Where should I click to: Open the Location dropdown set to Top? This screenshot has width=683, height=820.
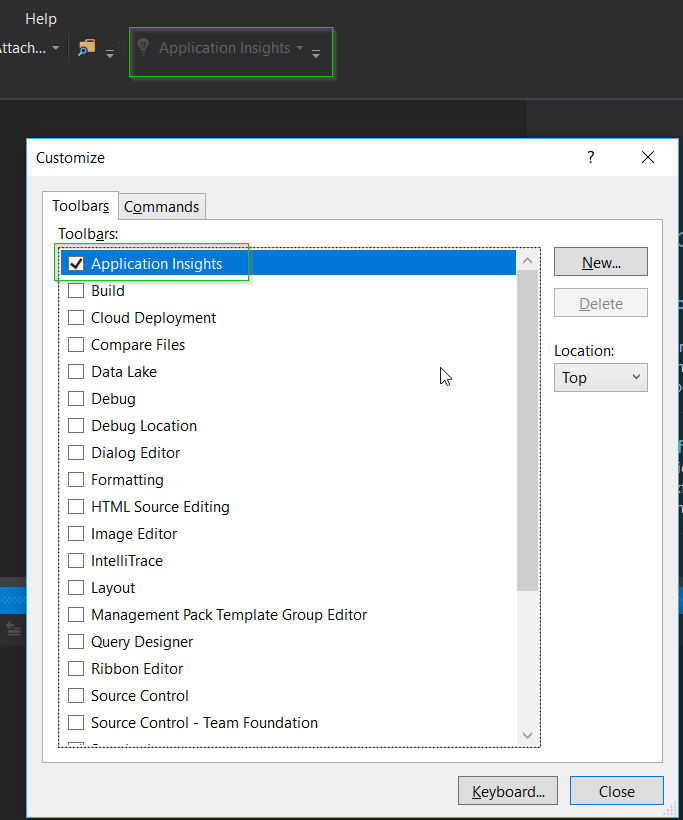click(x=600, y=378)
